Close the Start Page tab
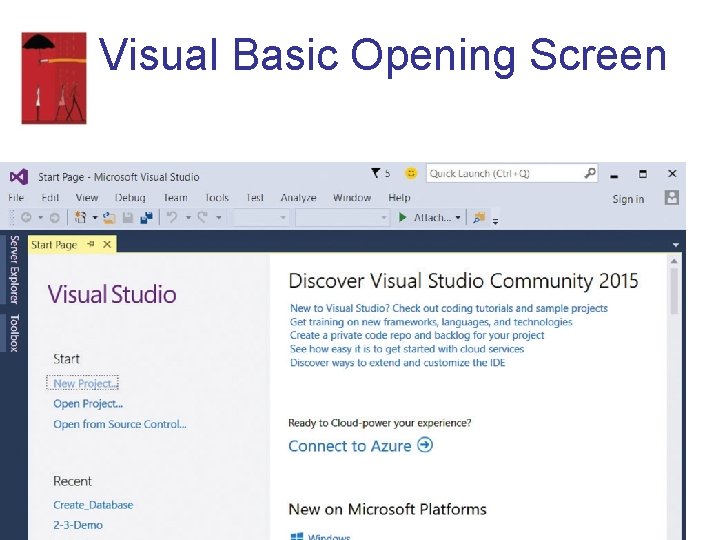This screenshot has height=540, width=720. click(107, 244)
